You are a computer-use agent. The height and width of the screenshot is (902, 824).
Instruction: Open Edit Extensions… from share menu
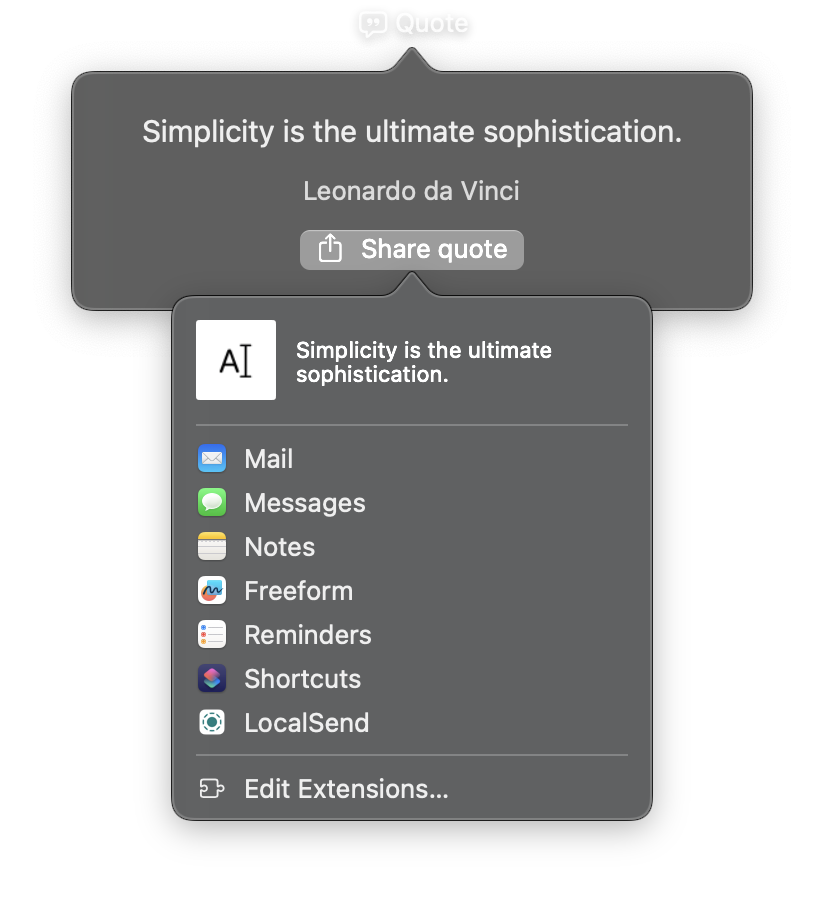pyautogui.click(x=412, y=789)
